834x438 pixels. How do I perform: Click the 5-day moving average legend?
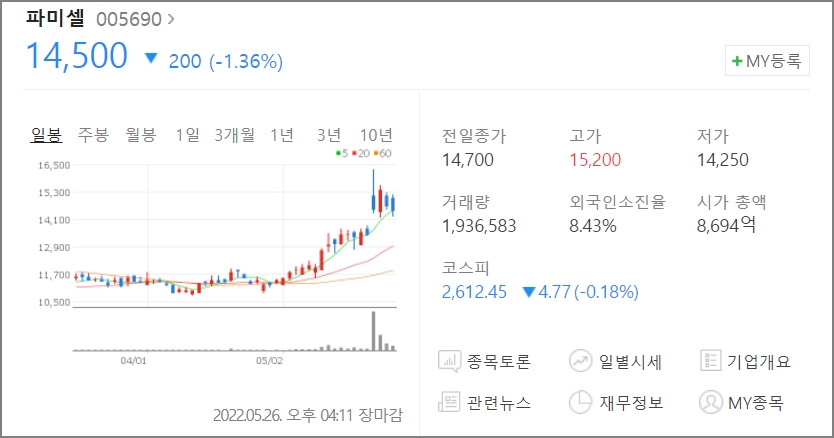[343, 153]
